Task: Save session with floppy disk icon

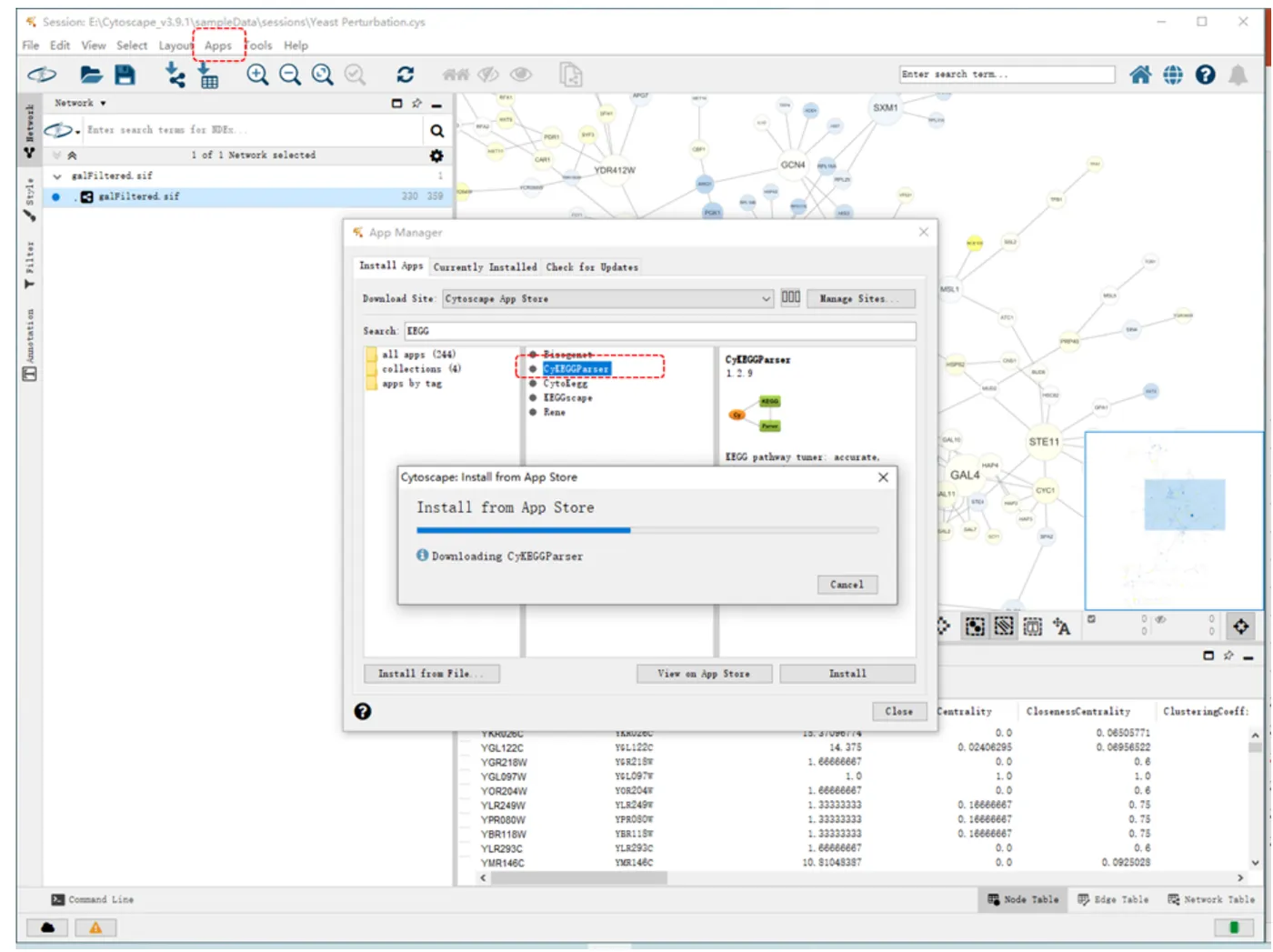Action: [125, 75]
